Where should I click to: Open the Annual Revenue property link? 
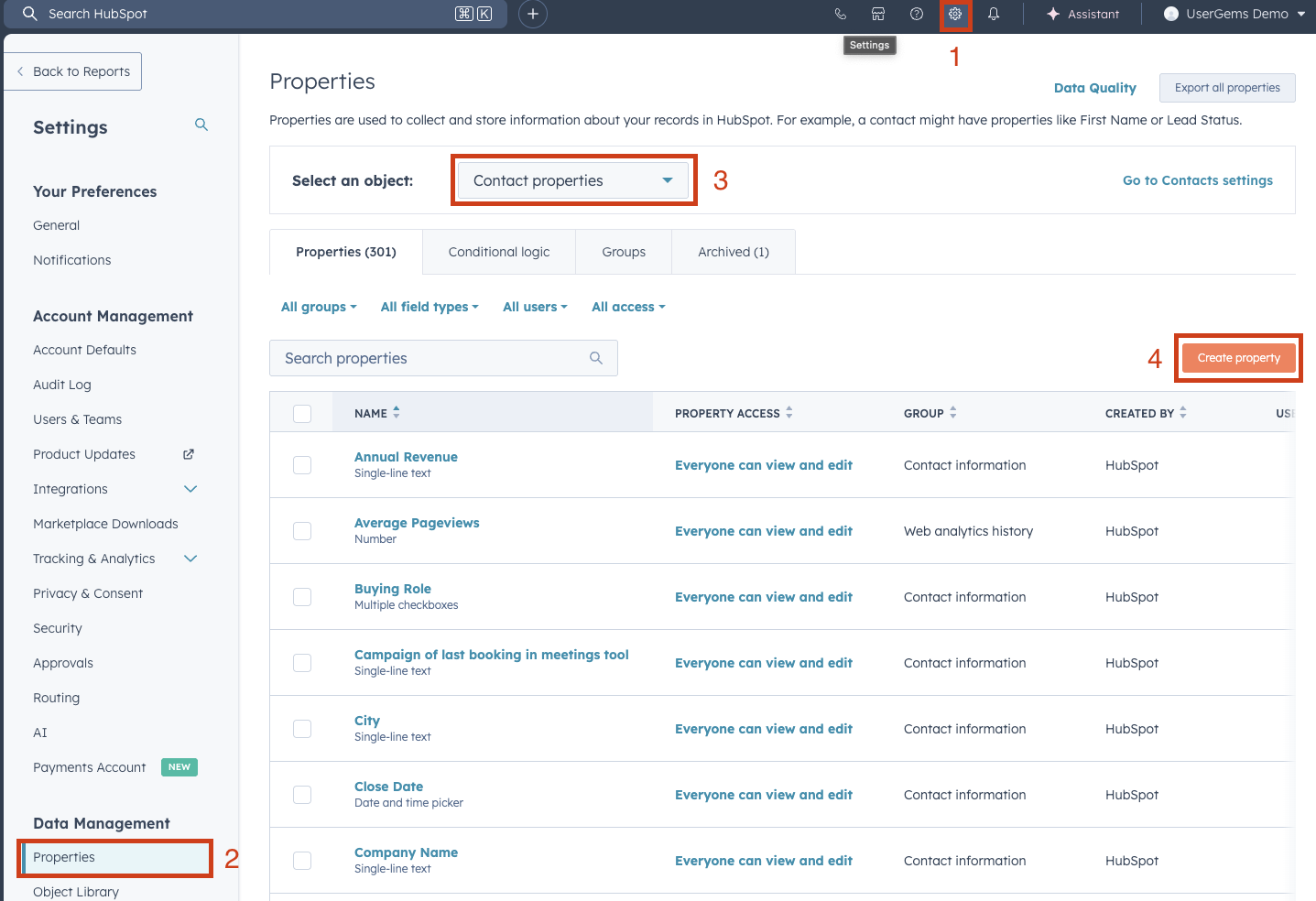tap(406, 457)
